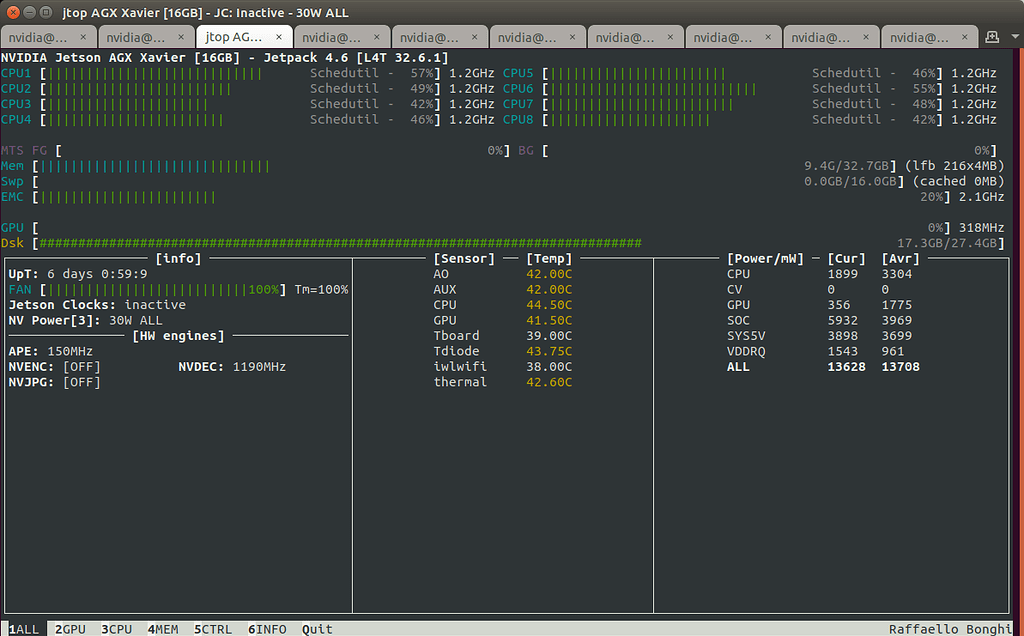This screenshot has height=636, width=1024.
Task: Click the Jetson Clocks inactive status
Action: (155, 305)
